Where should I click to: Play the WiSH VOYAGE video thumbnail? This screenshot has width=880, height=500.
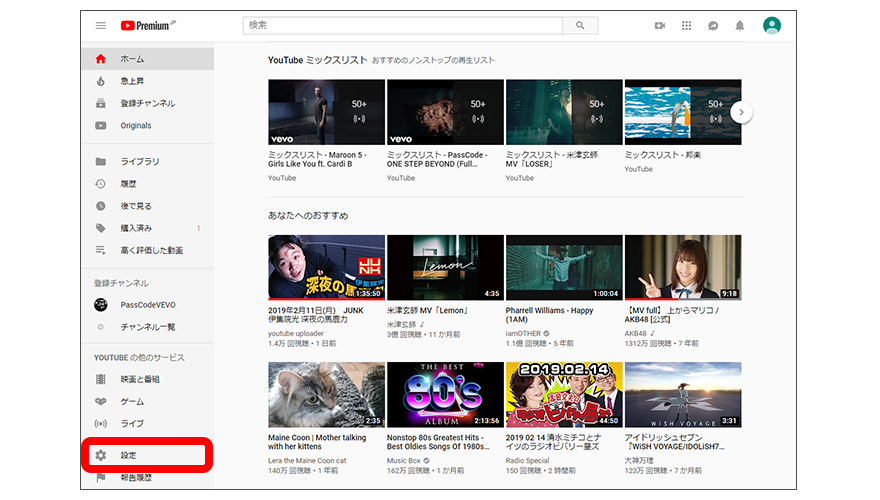[x=683, y=395]
